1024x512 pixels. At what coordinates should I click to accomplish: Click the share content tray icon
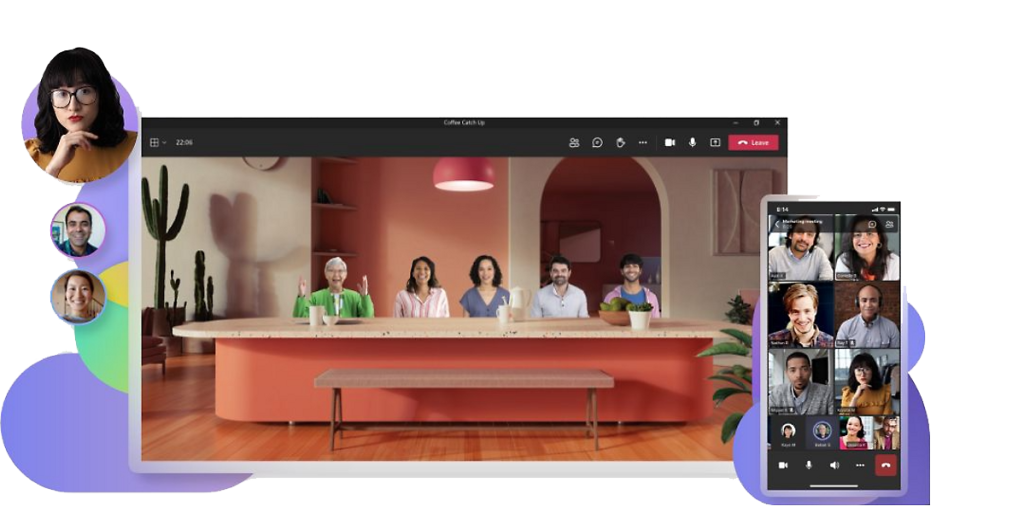pyautogui.click(x=715, y=142)
